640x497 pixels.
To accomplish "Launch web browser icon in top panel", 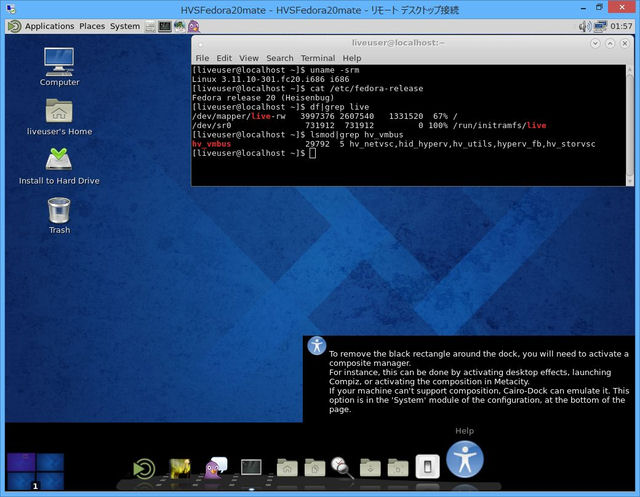I will click(x=179, y=27).
